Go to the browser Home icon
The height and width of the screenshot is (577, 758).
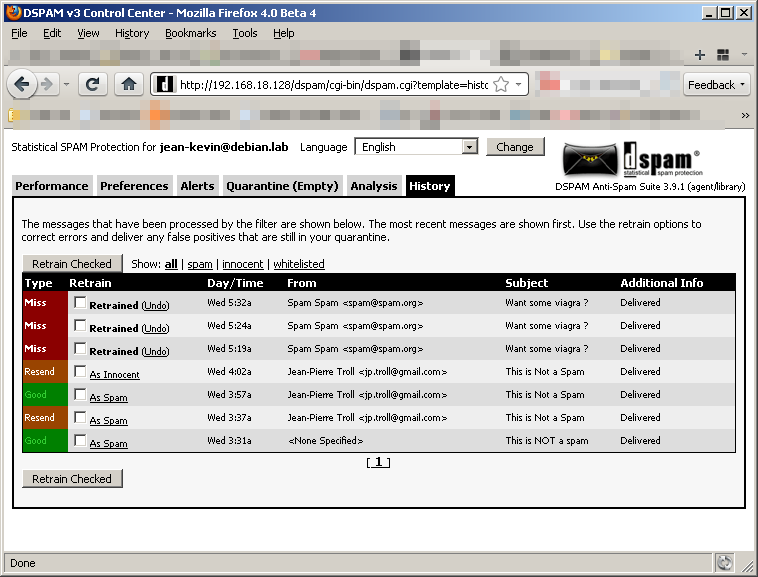pos(129,85)
